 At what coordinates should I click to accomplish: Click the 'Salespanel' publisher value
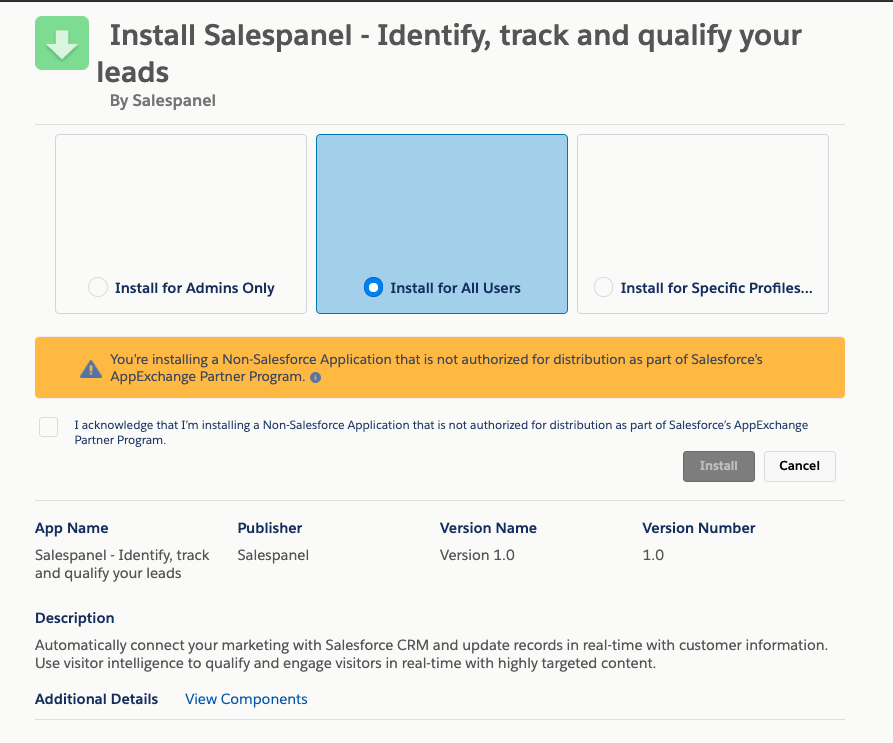pos(273,555)
